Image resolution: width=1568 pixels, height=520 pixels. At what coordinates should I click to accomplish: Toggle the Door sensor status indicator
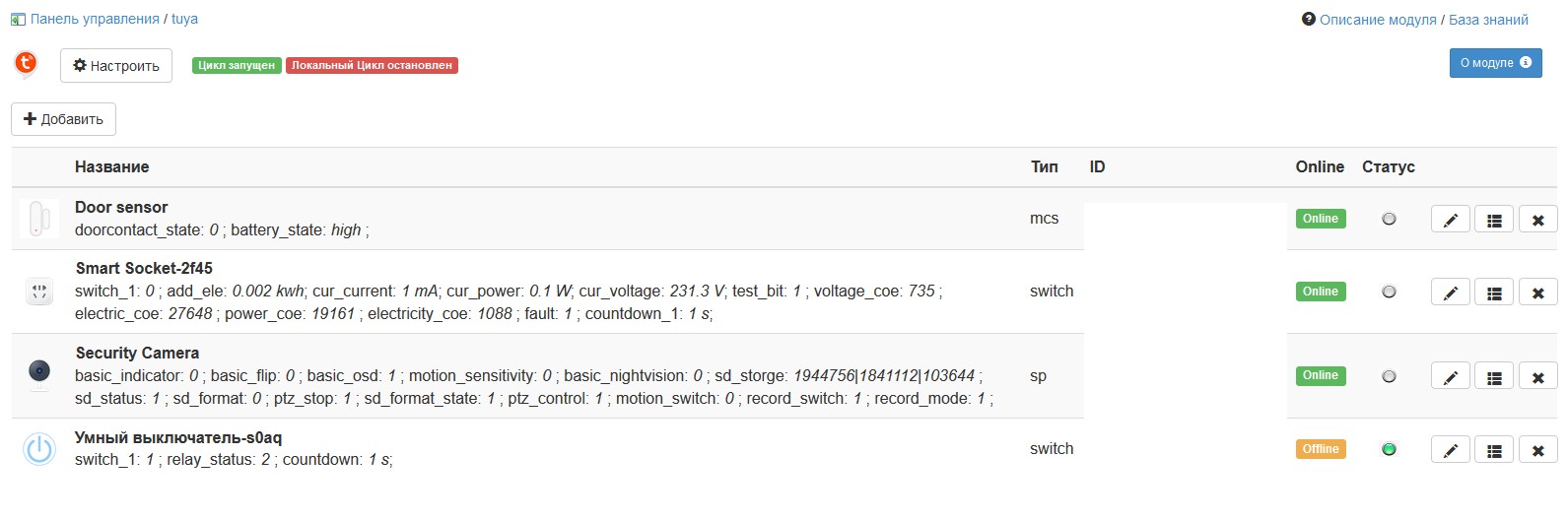(1389, 219)
